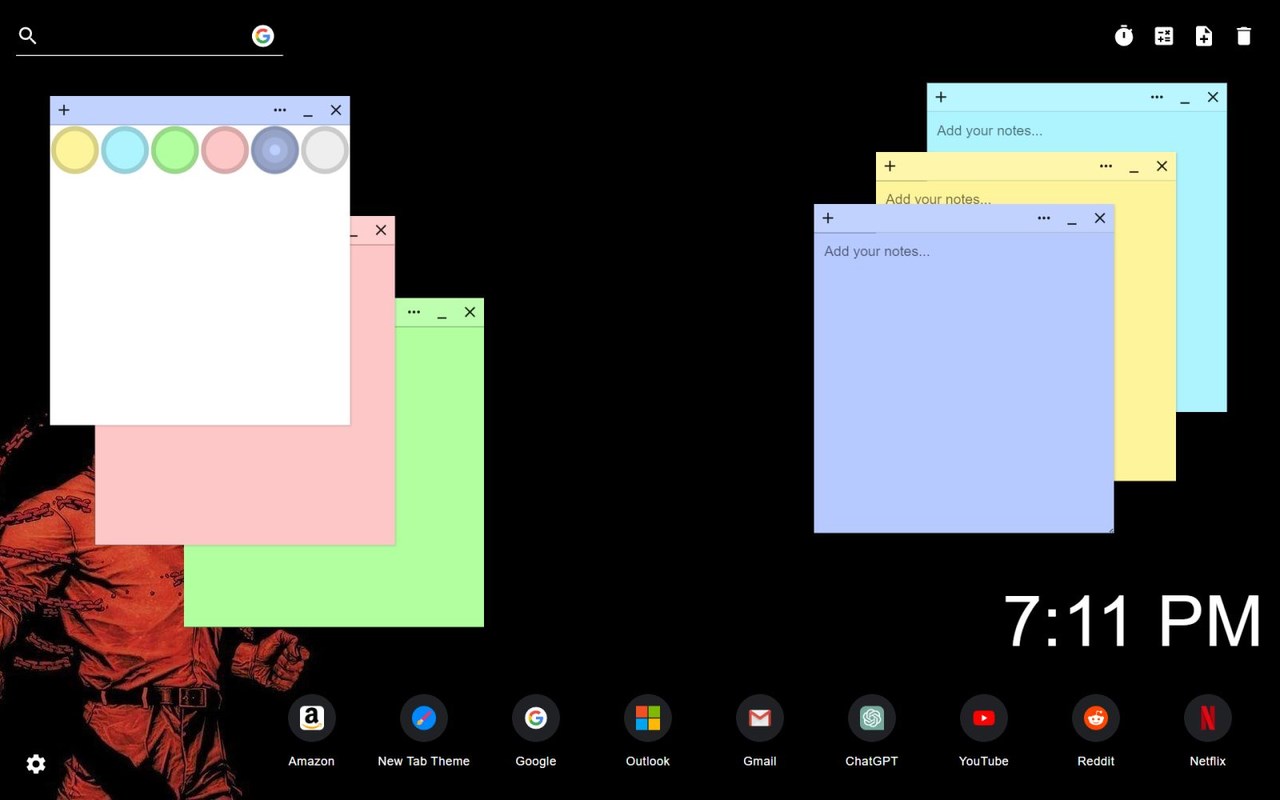Close the green sticky note

[x=470, y=312]
